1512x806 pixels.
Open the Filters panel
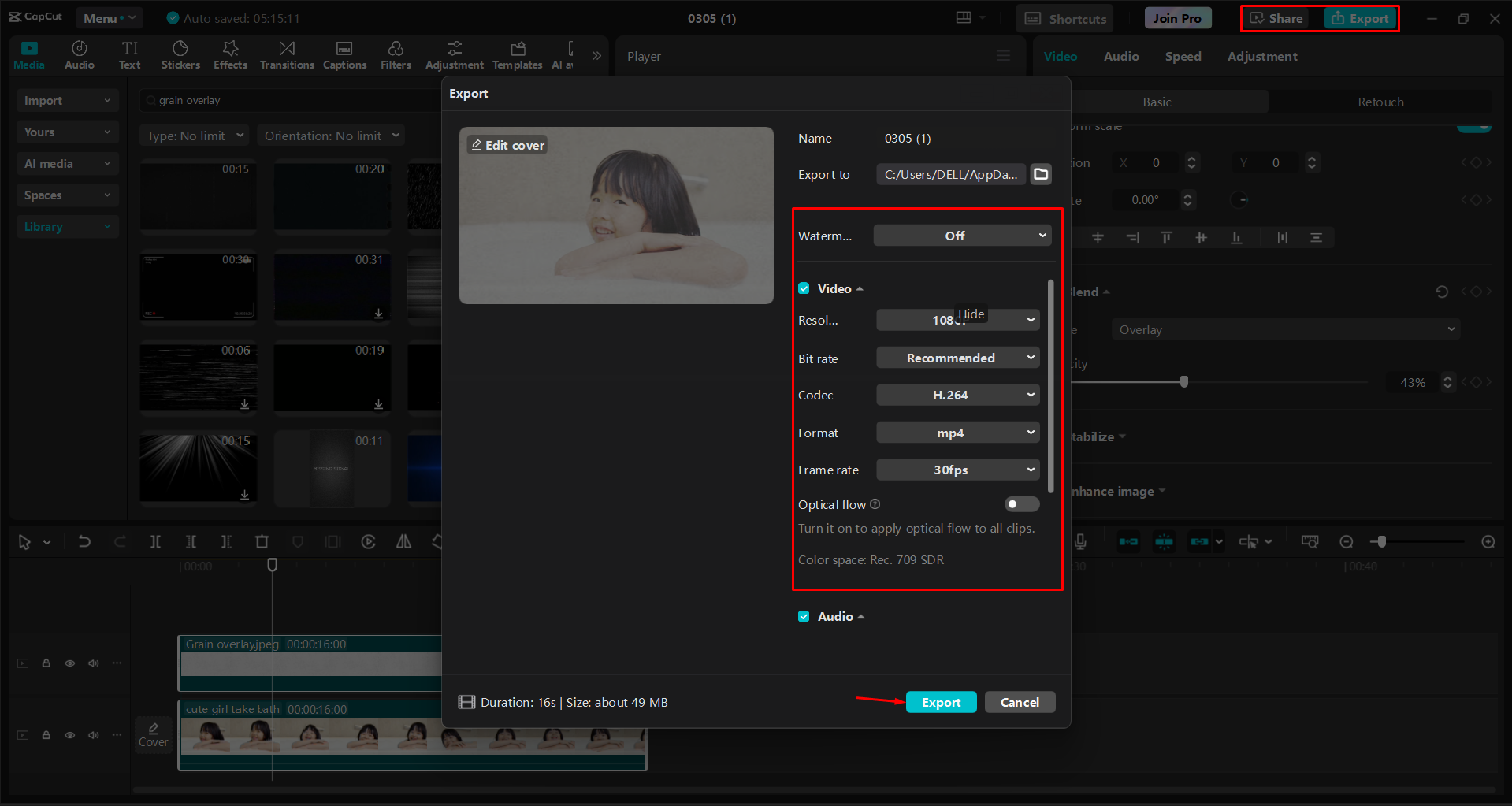point(396,54)
